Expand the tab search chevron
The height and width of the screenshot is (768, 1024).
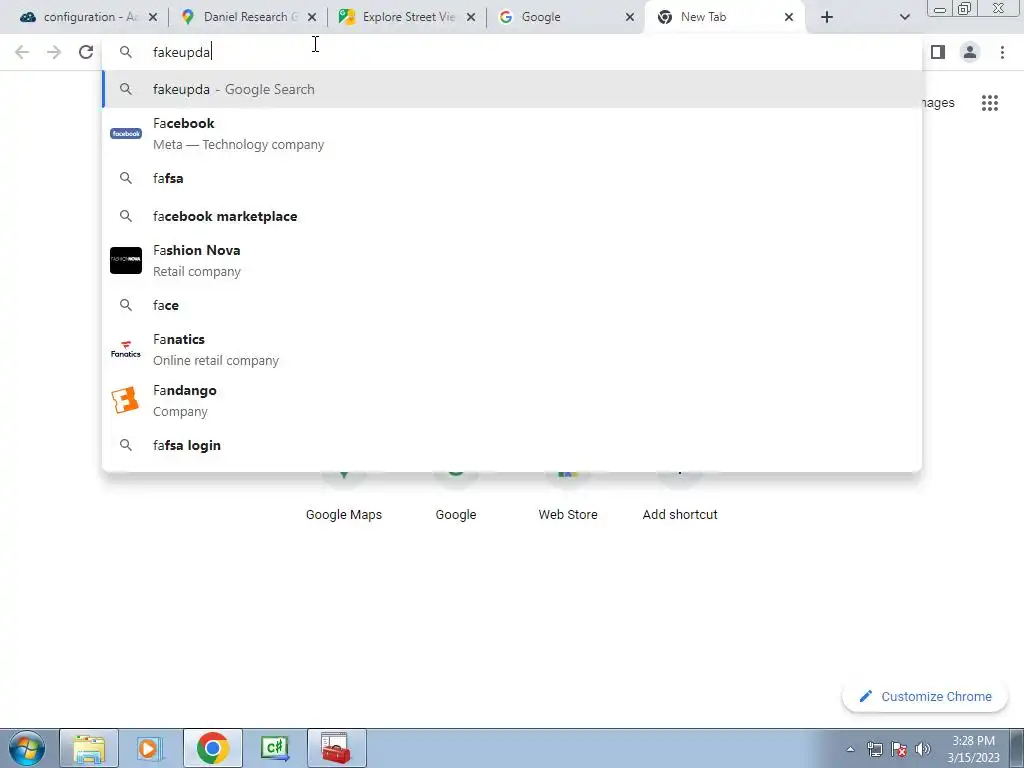pyautogui.click(x=904, y=17)
